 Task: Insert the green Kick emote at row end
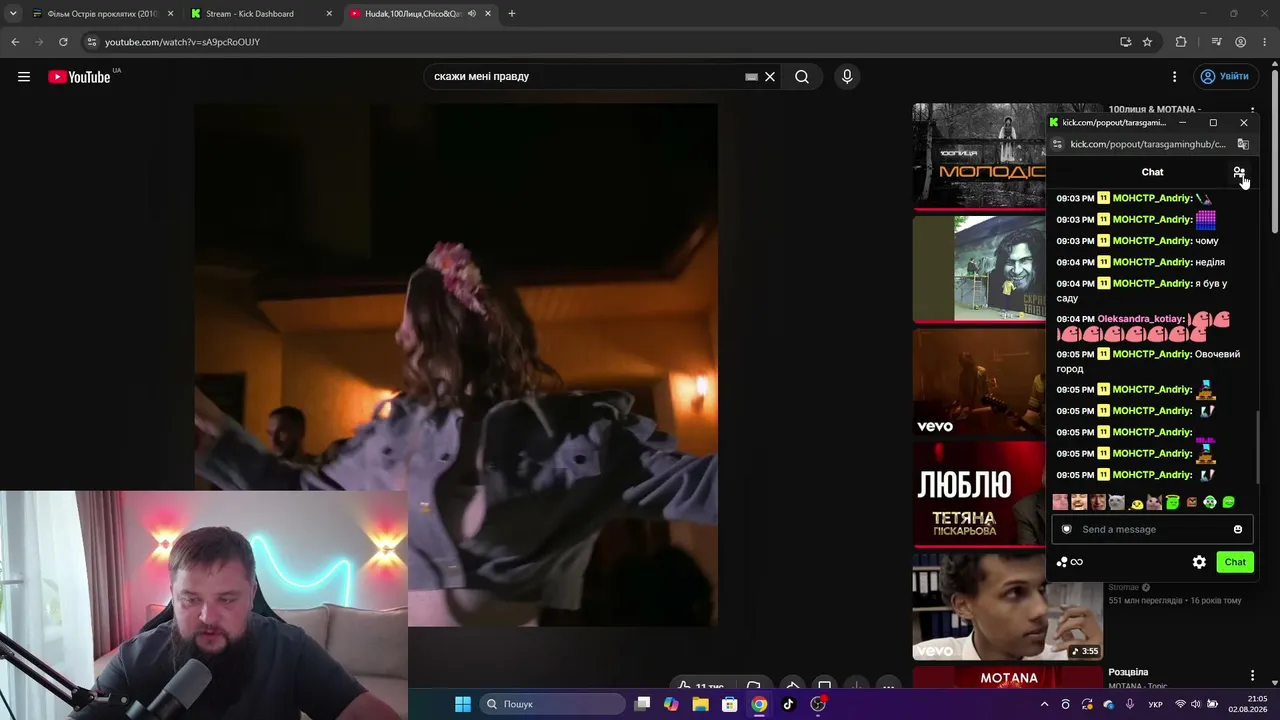1228,502
